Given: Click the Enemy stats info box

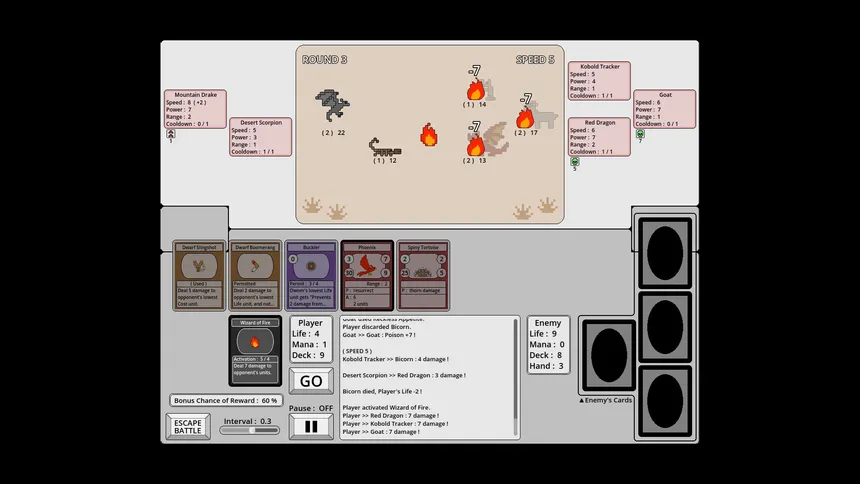Looking at the screenshot, I should tap(549, 346).
